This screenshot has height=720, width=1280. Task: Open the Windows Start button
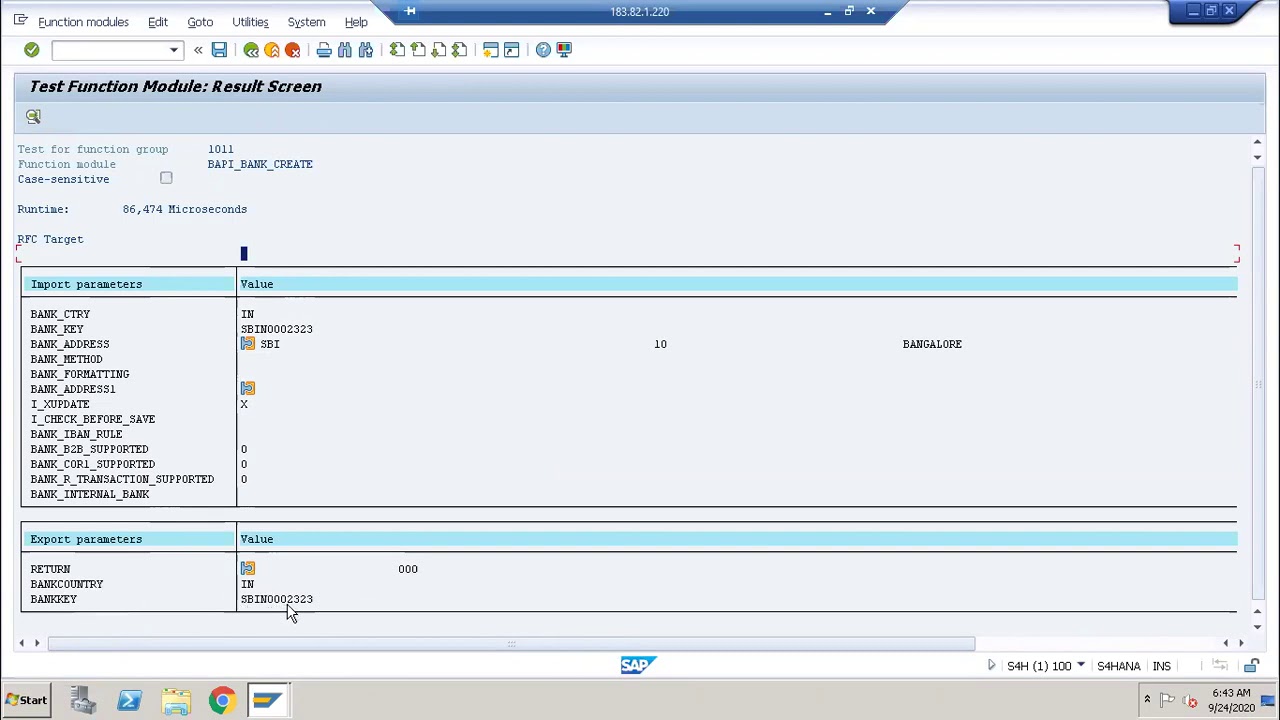point(26,701)
